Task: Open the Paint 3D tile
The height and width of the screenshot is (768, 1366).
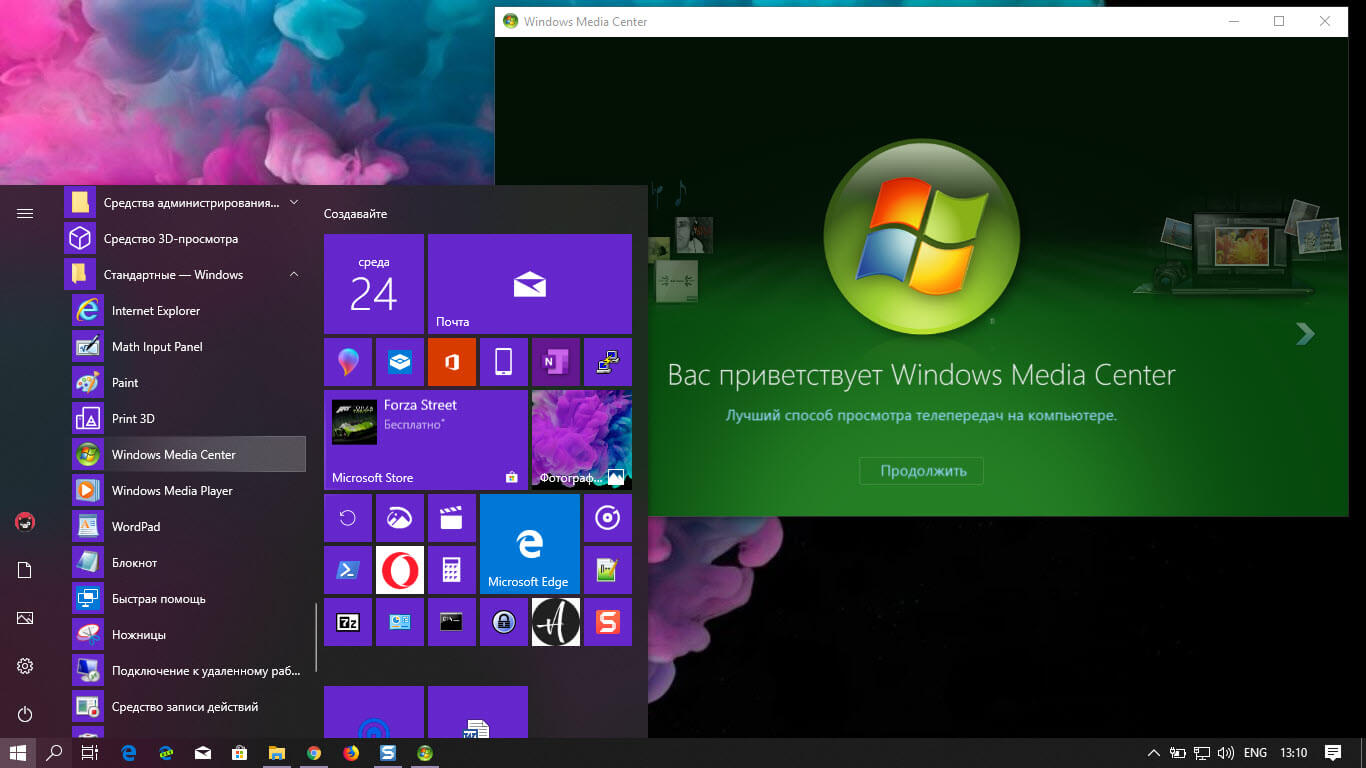Action: 348,362
